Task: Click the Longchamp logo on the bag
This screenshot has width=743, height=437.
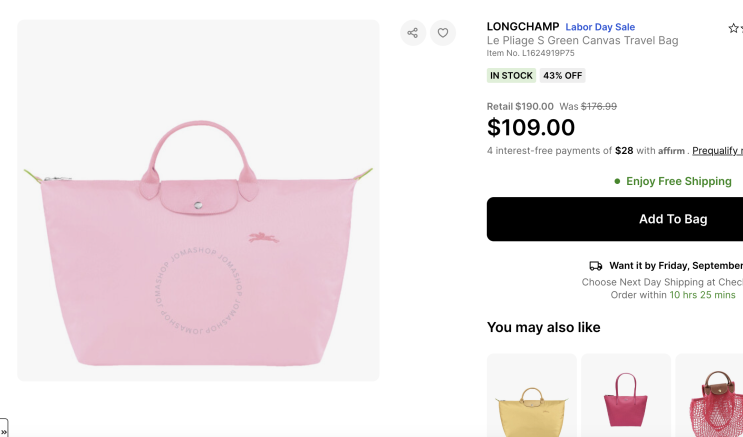Action: coord(264,237)
